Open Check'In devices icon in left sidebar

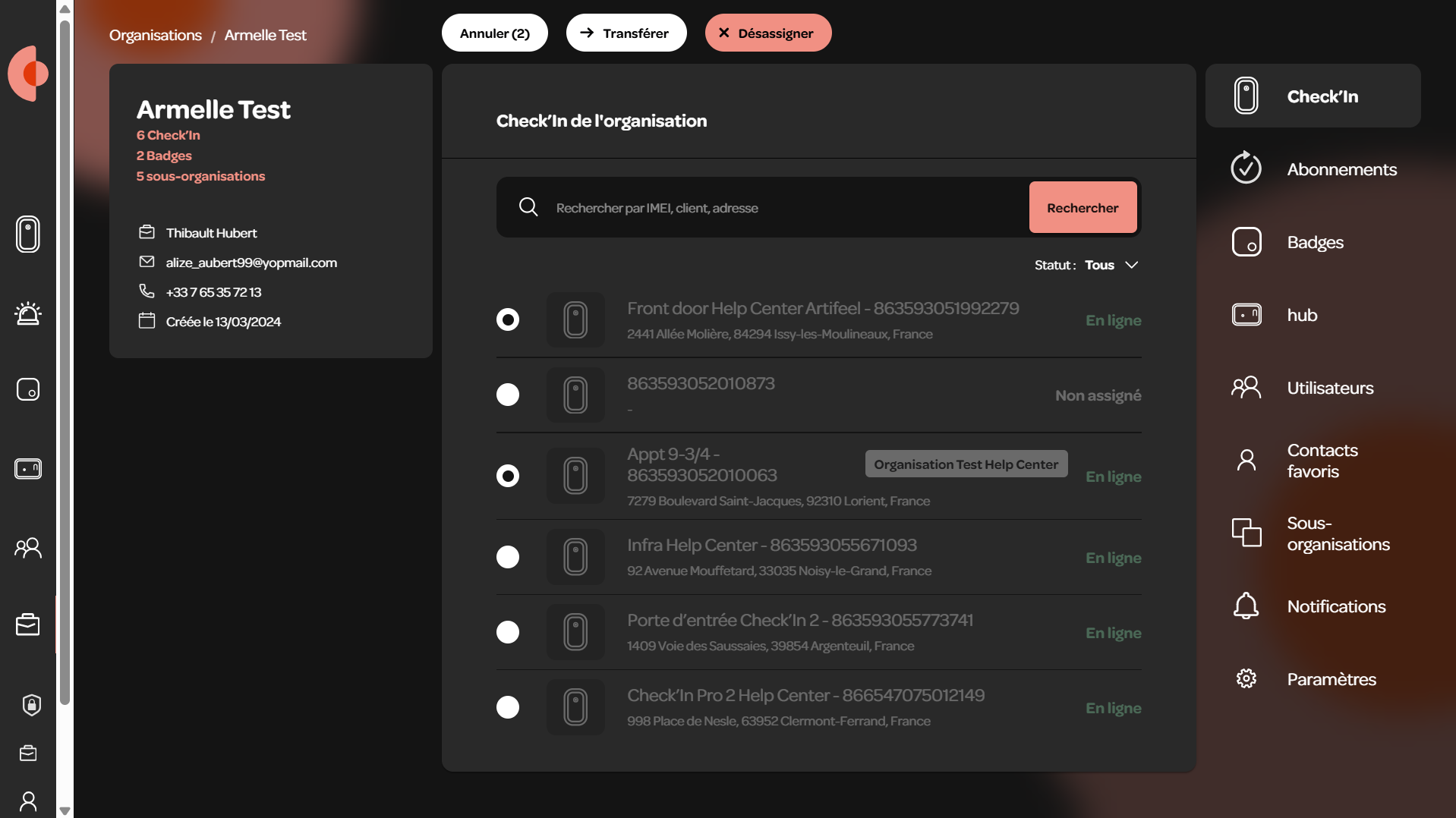click(28, 234)
